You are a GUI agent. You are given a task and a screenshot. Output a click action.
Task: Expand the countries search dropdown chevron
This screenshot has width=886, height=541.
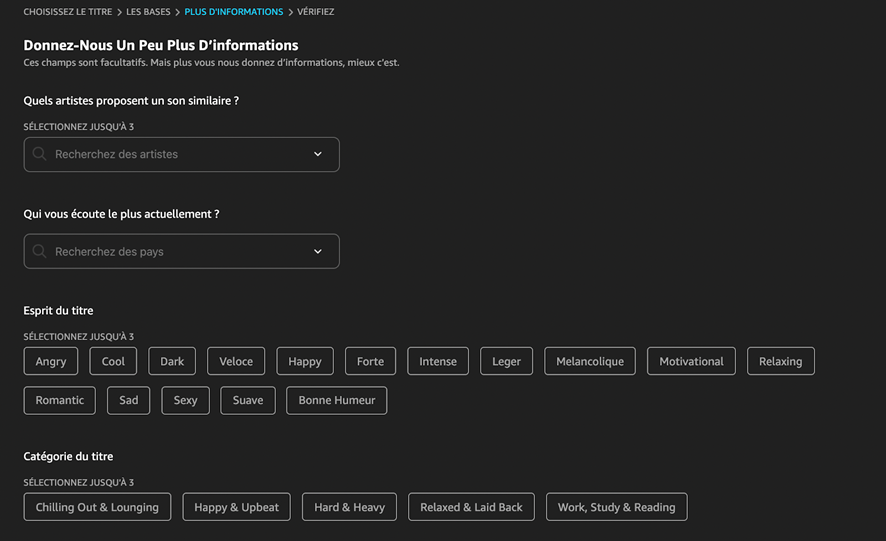pyautogui.click(x=318, y=251)
